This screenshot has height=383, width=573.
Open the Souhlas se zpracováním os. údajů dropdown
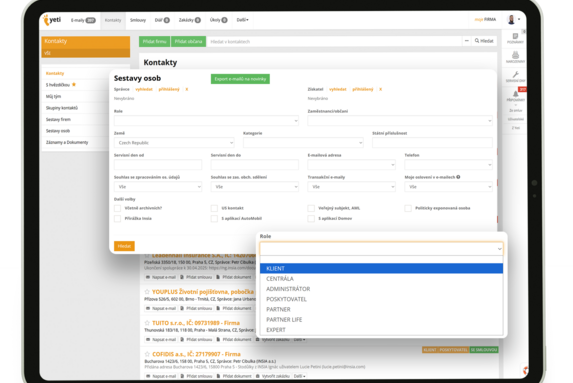tap(158, 187)
